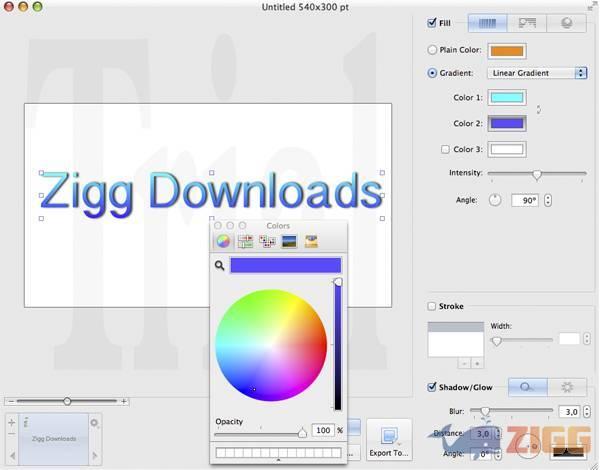The height and width of the screenshot is (470, 600).
Task: Click the Opacity percentage input field
Action: pos(322,430)
